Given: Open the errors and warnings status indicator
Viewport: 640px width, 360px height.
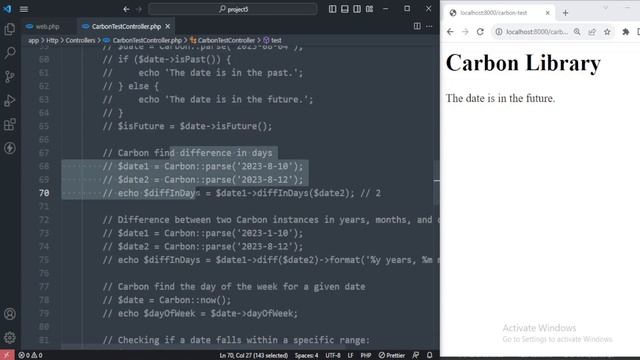Looking at the screenshot, I should pos(30,355).
